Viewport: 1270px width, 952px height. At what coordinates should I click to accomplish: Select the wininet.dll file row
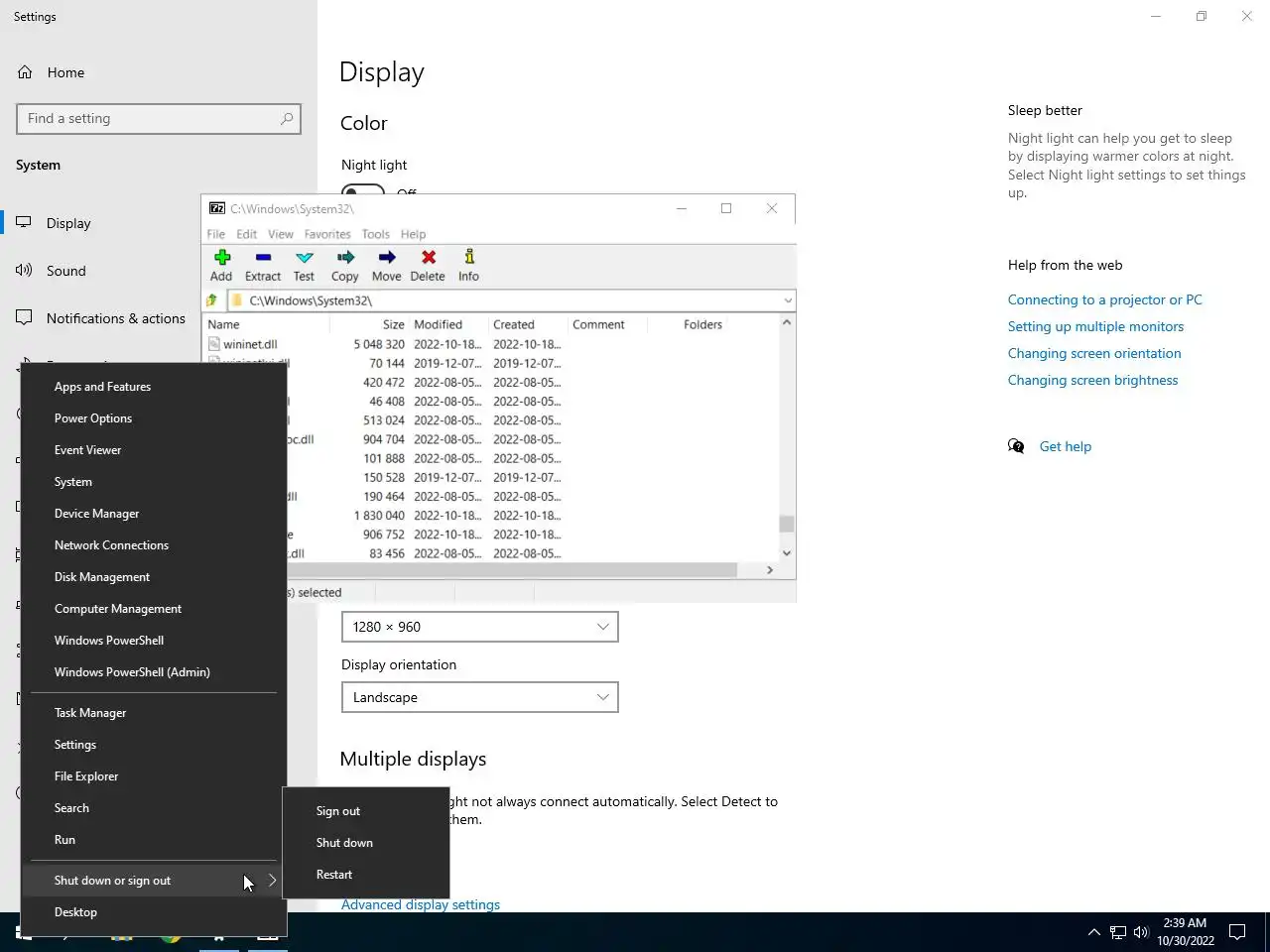tap(491, 344)
